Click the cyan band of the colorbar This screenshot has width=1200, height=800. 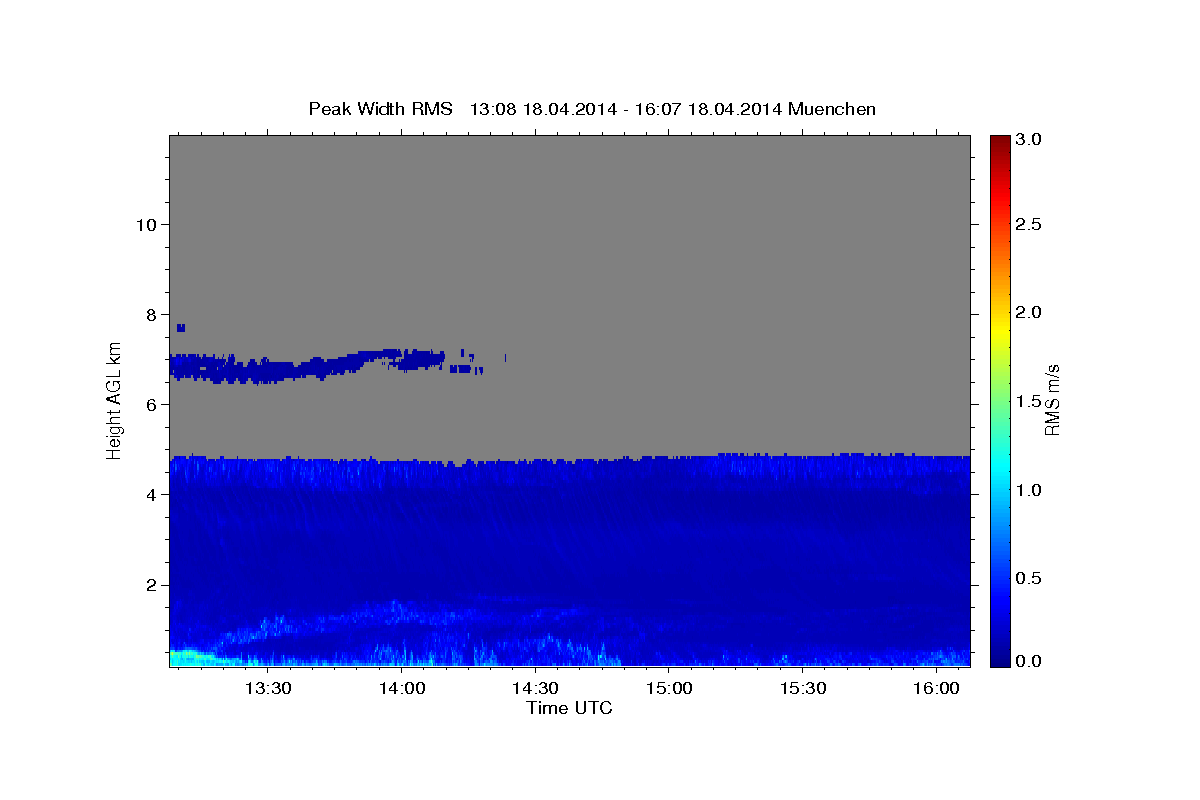(999, 472)
